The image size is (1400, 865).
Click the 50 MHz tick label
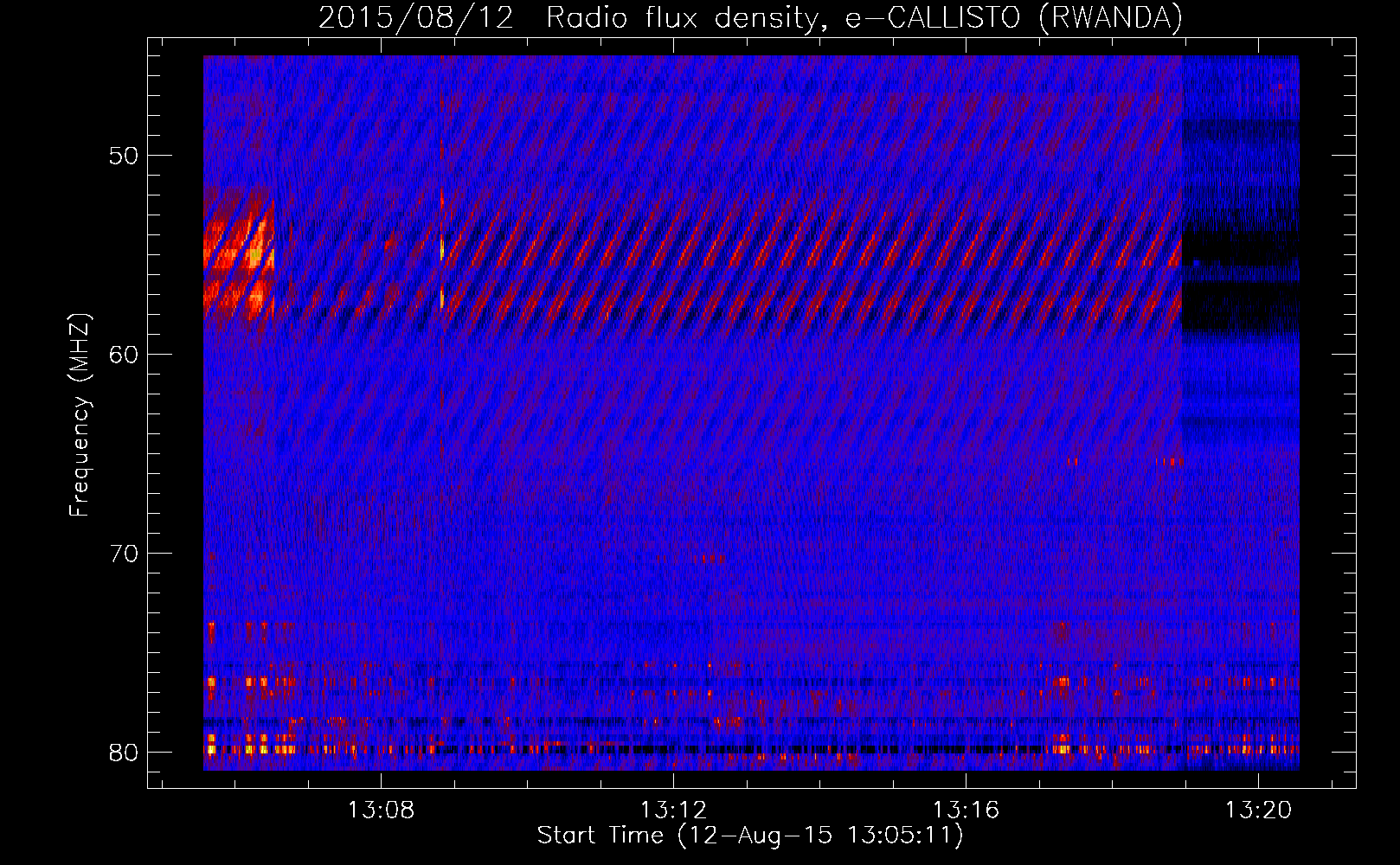[x=123, y=156]
